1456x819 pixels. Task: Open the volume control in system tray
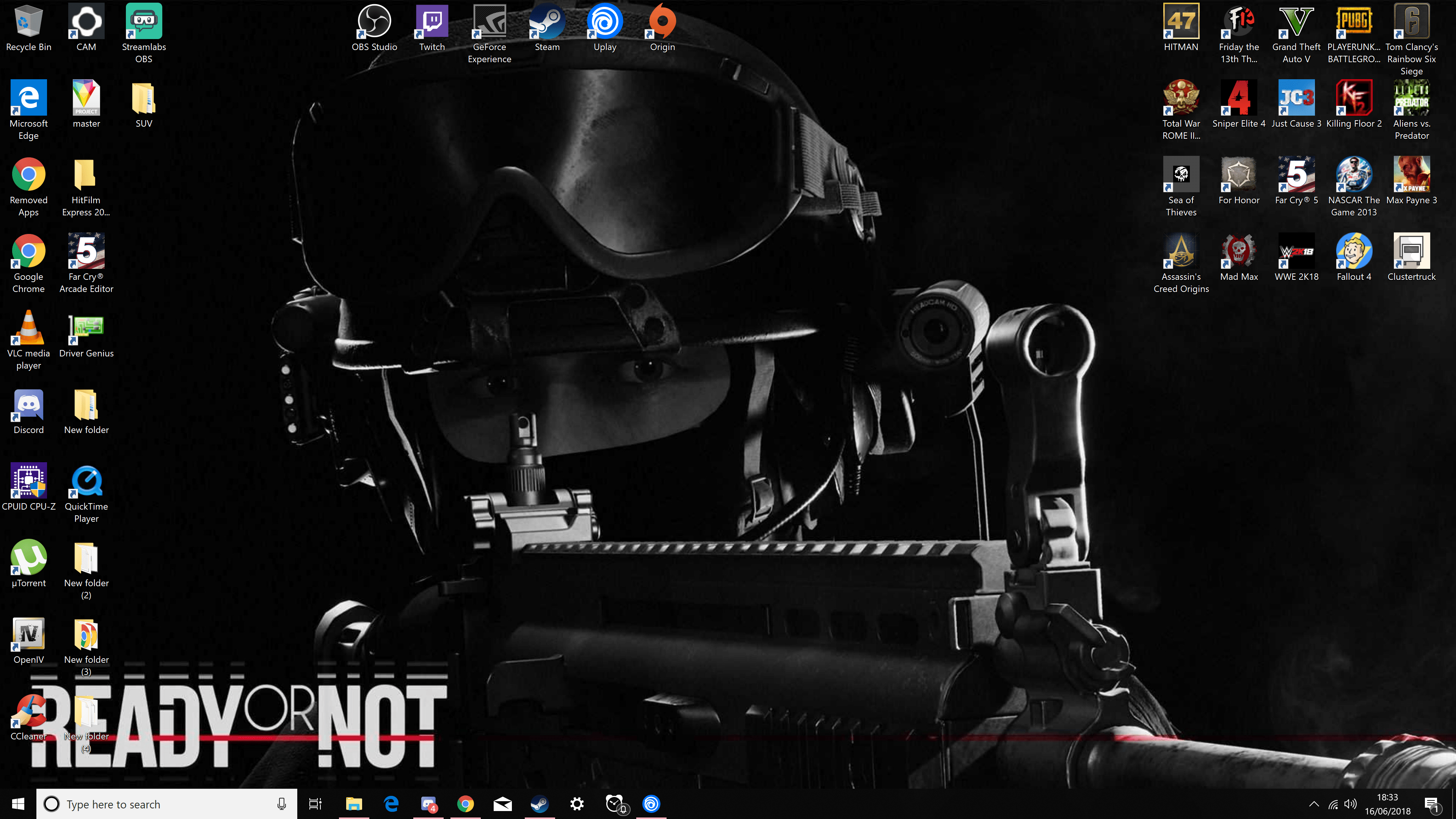(x=1350, y=804)
